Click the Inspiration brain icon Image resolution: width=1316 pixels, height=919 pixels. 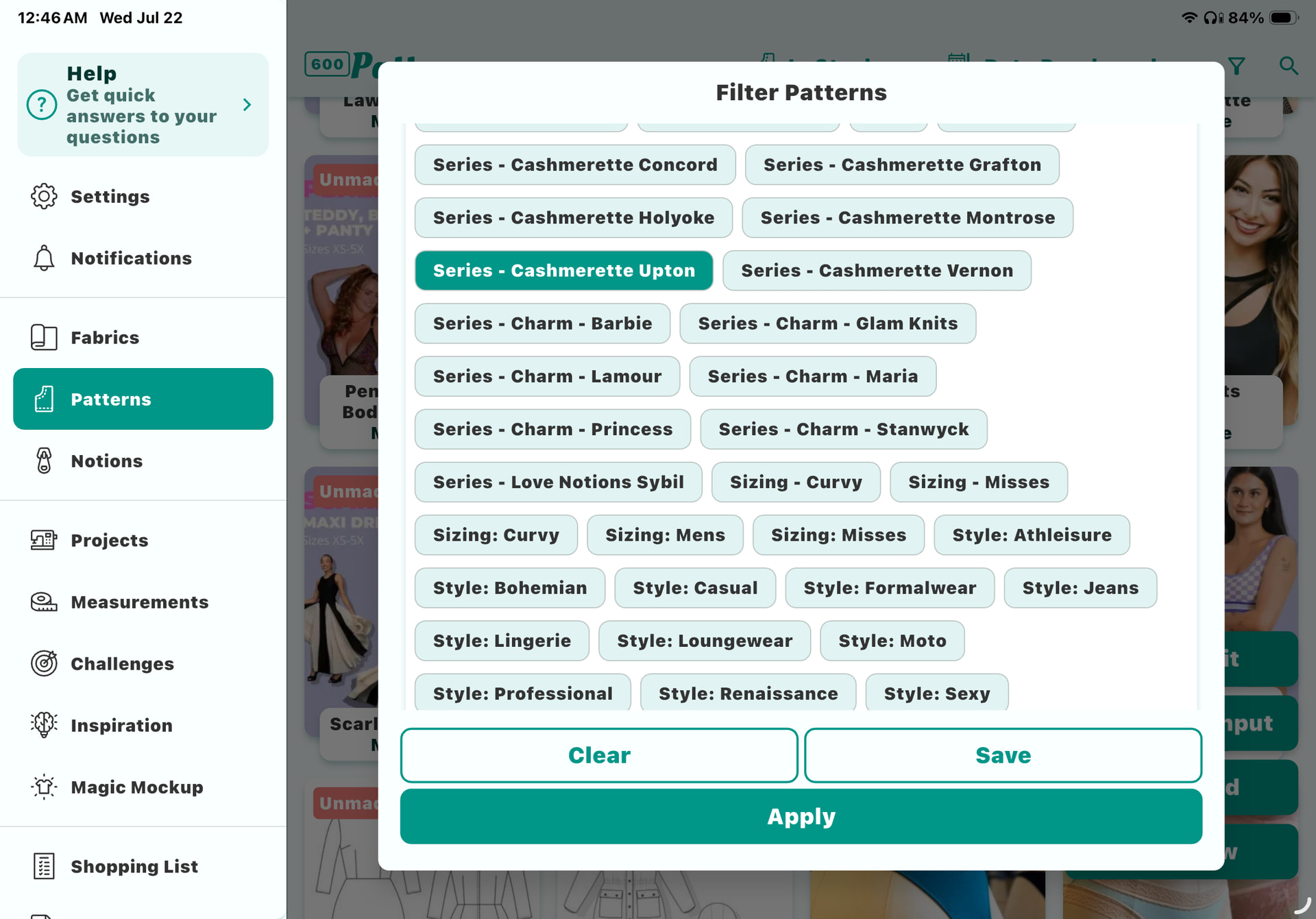(44, 726)
